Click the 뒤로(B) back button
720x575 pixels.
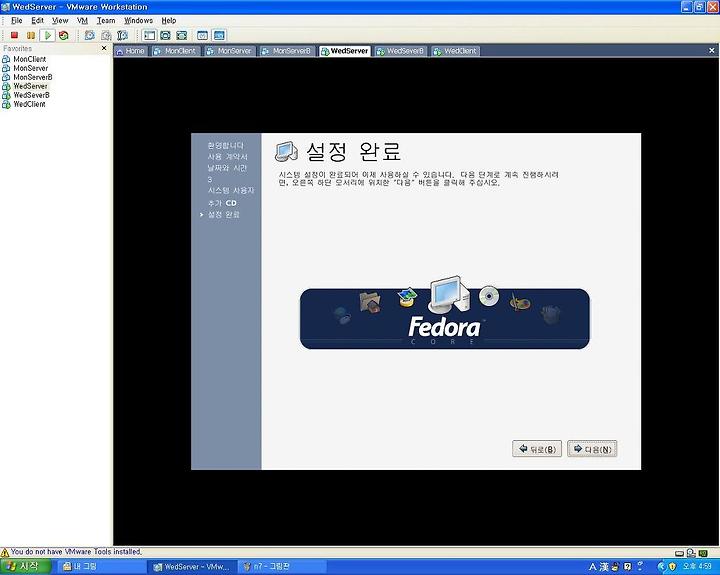pyautogui.click(x=537, y=449)
